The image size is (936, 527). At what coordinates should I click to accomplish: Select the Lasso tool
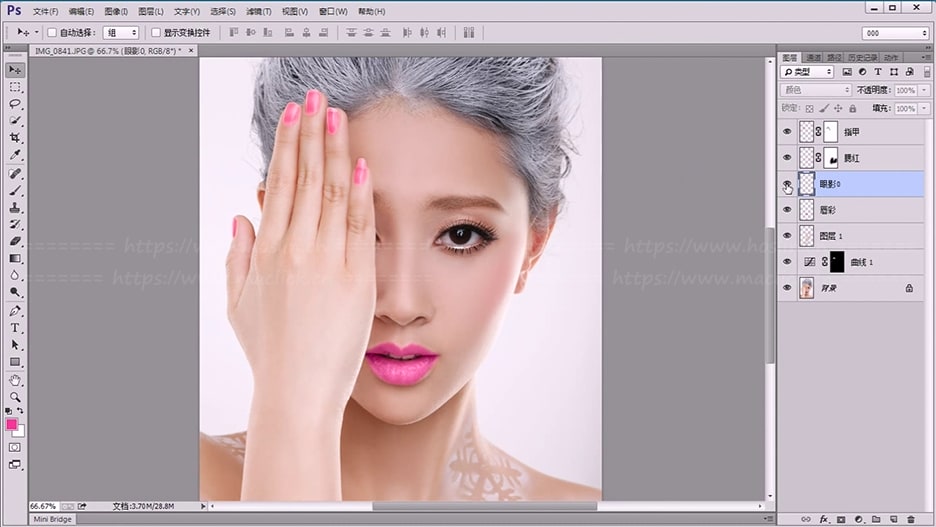pyautogui.click(x=15, y=104)
